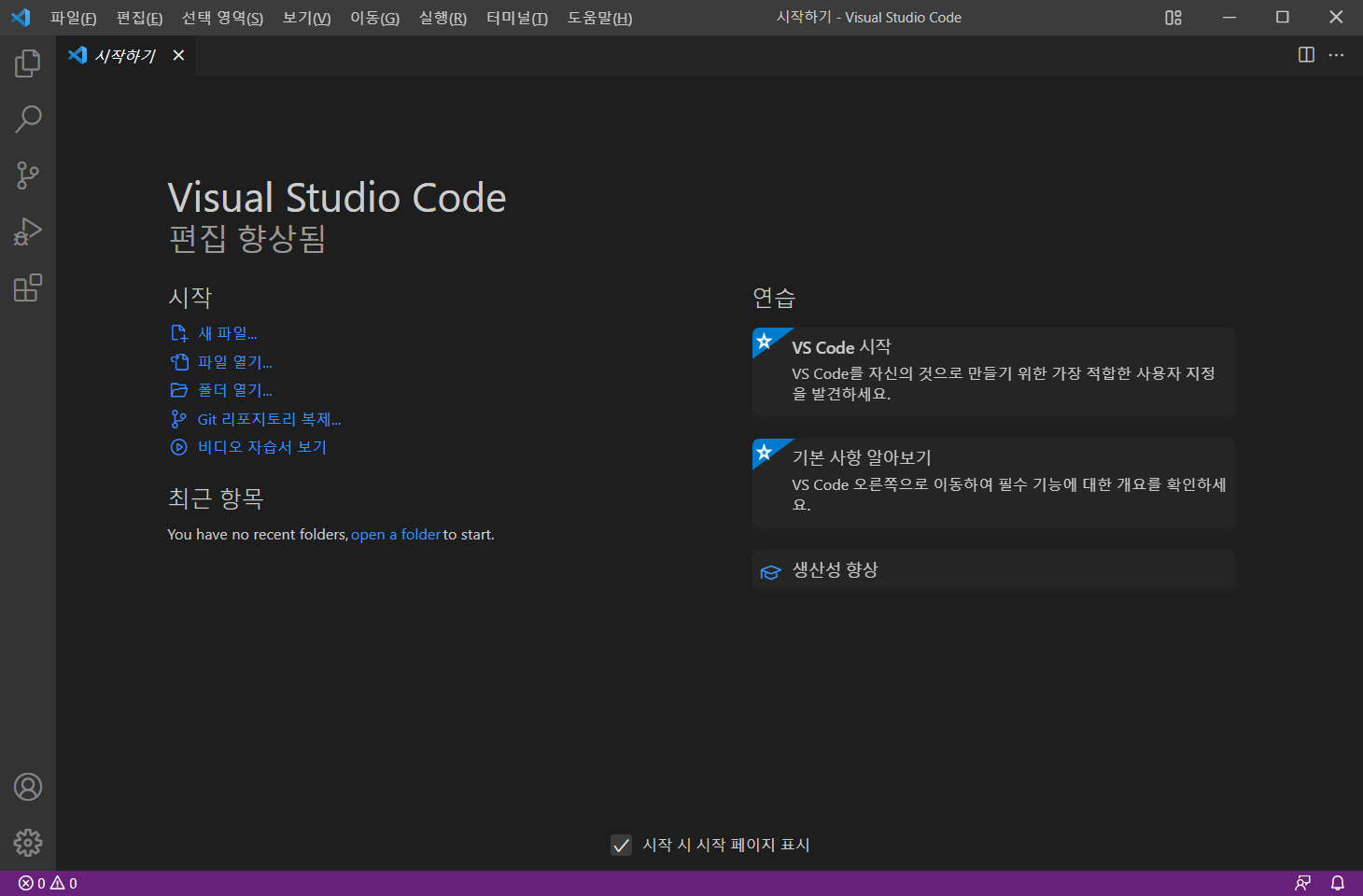Image resolution: width=1363 pixels, height=896 pixels.
Task: Click the star badge on VS Code 시작 card
Action: [766, 341]
